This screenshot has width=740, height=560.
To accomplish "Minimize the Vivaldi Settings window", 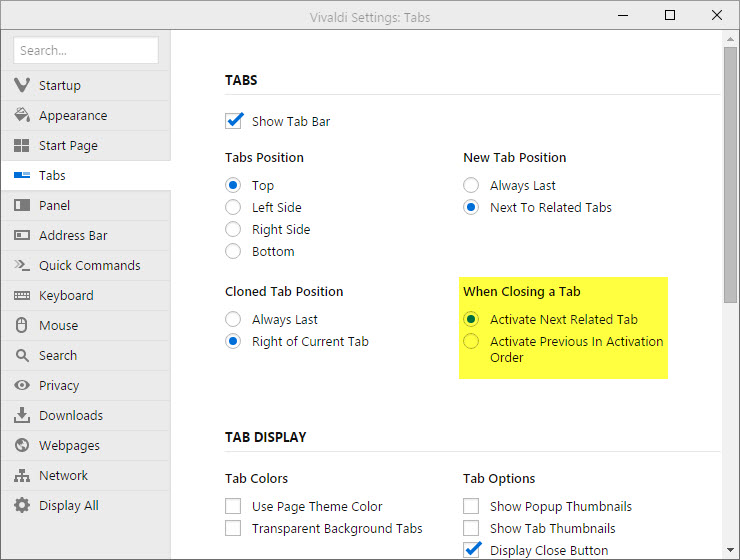I will point(623,16).
